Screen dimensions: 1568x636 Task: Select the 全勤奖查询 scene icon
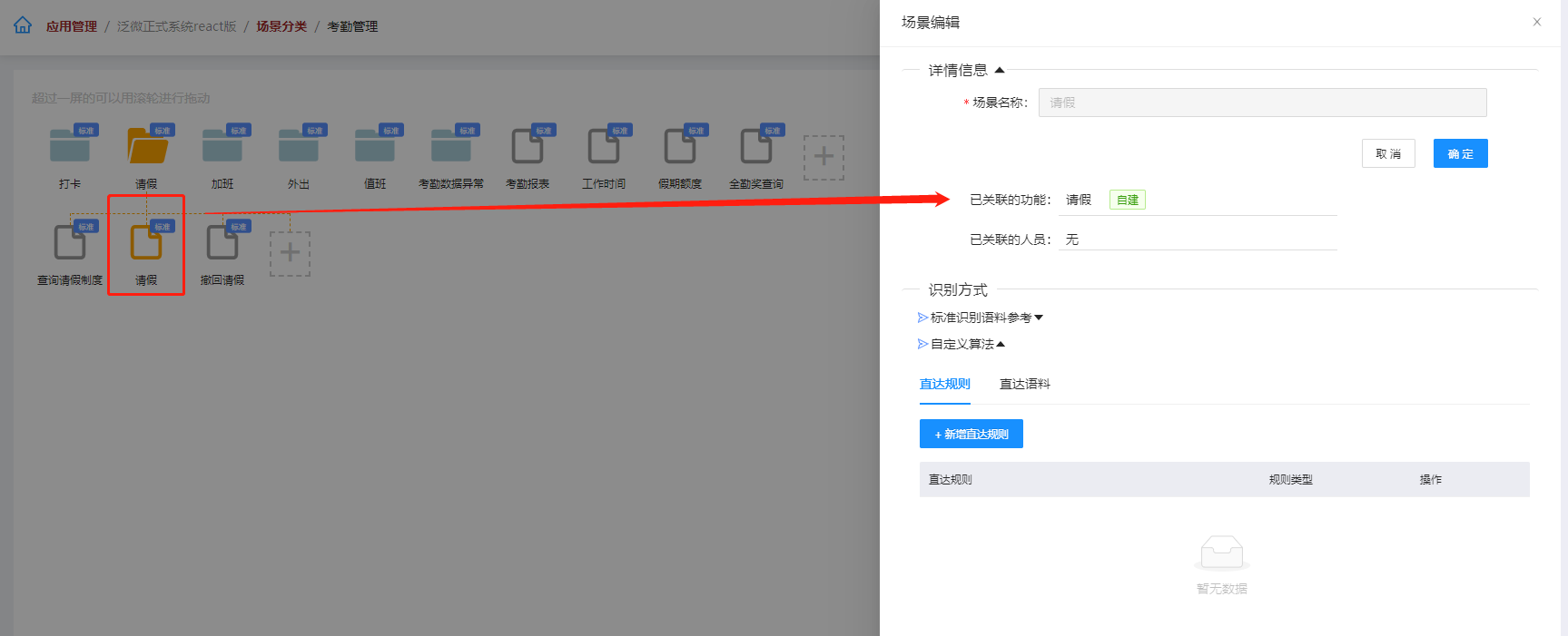(756, 145)
